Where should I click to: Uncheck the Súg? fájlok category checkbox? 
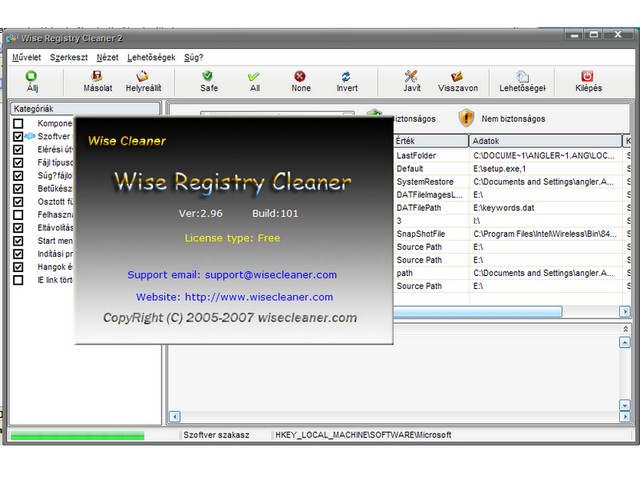[x=18, y=176]
